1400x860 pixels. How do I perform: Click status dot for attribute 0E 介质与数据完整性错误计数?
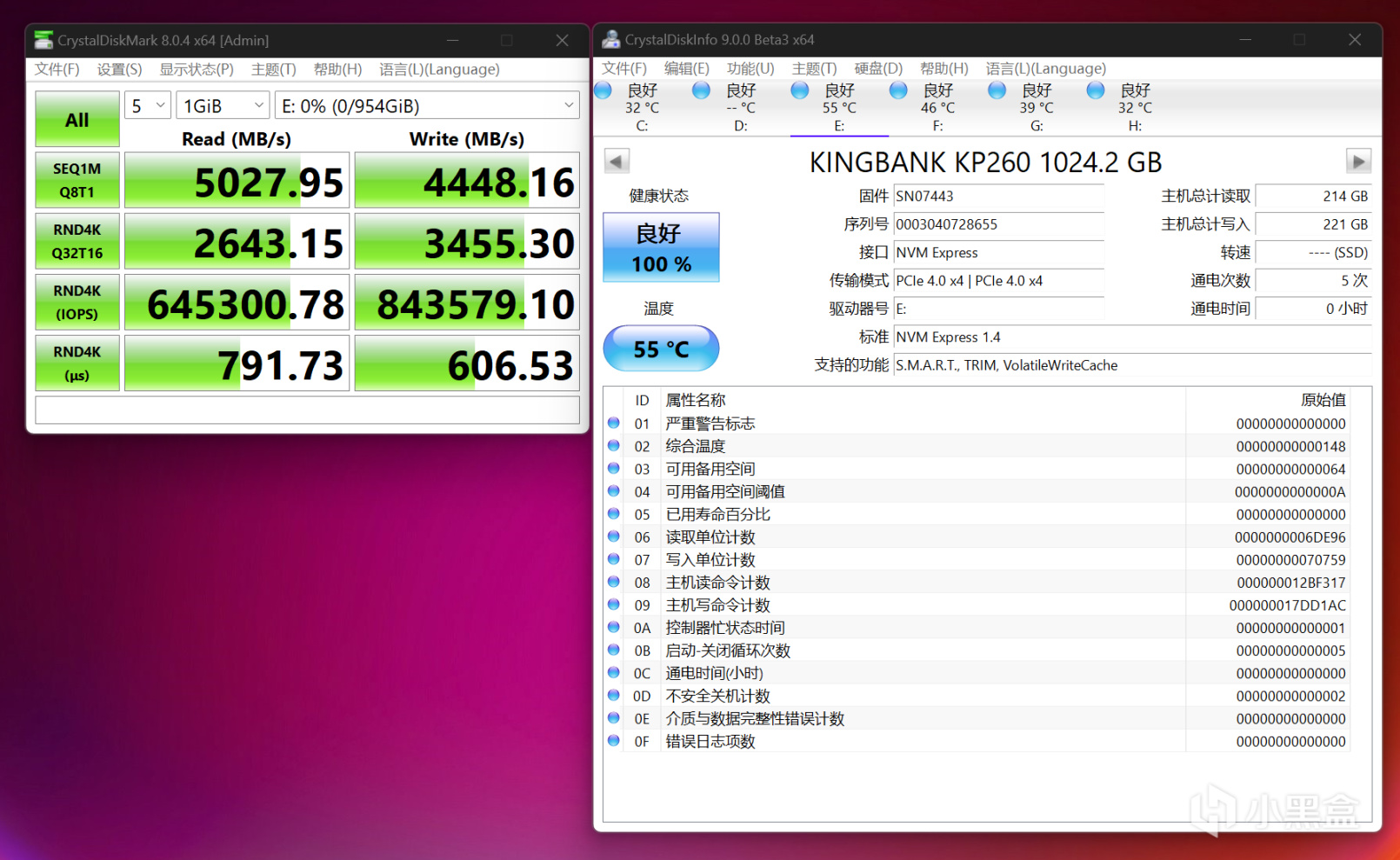tap(614, 717)
